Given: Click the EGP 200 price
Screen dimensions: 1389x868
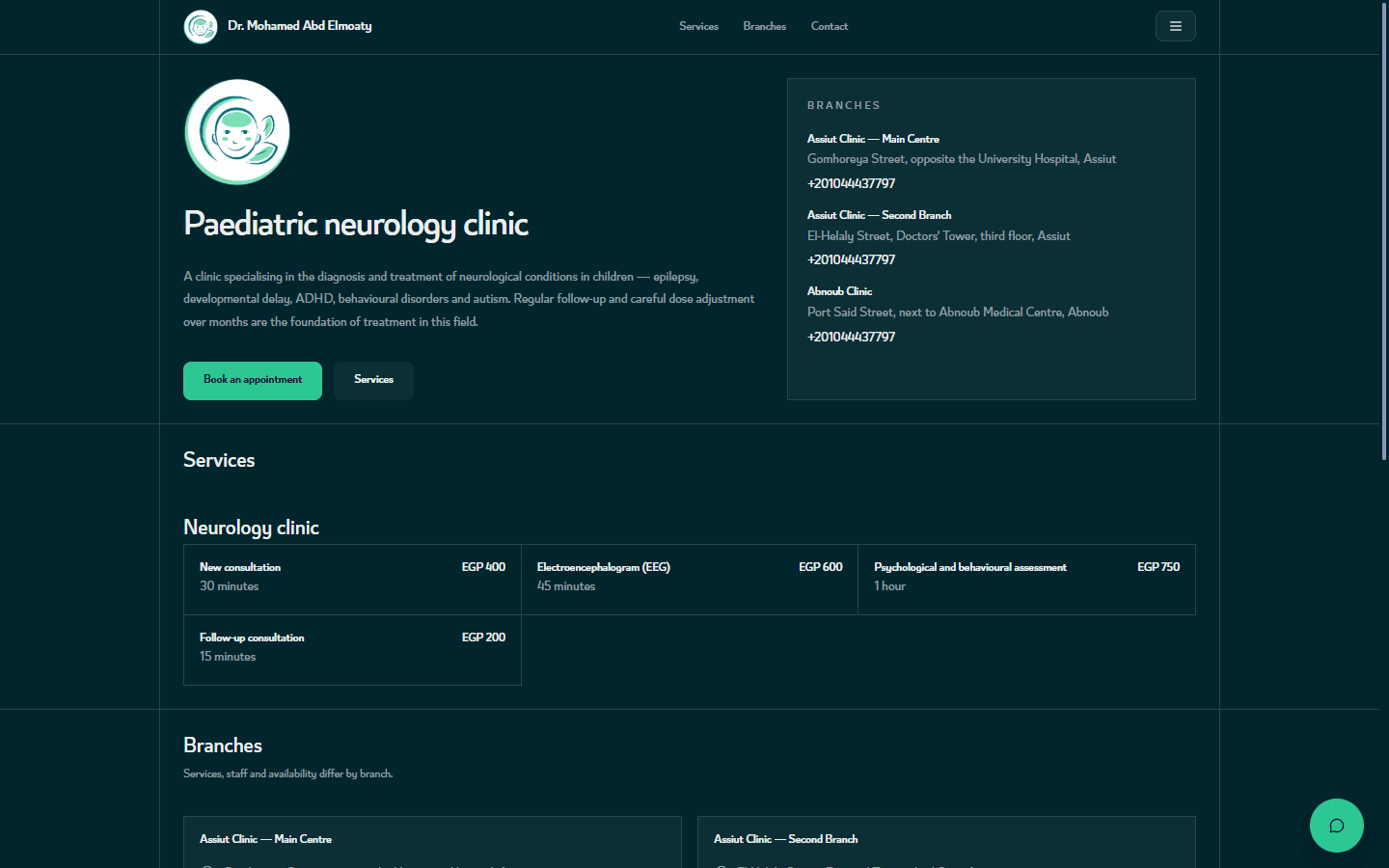Looking at the screenshot, I should 483,637.
